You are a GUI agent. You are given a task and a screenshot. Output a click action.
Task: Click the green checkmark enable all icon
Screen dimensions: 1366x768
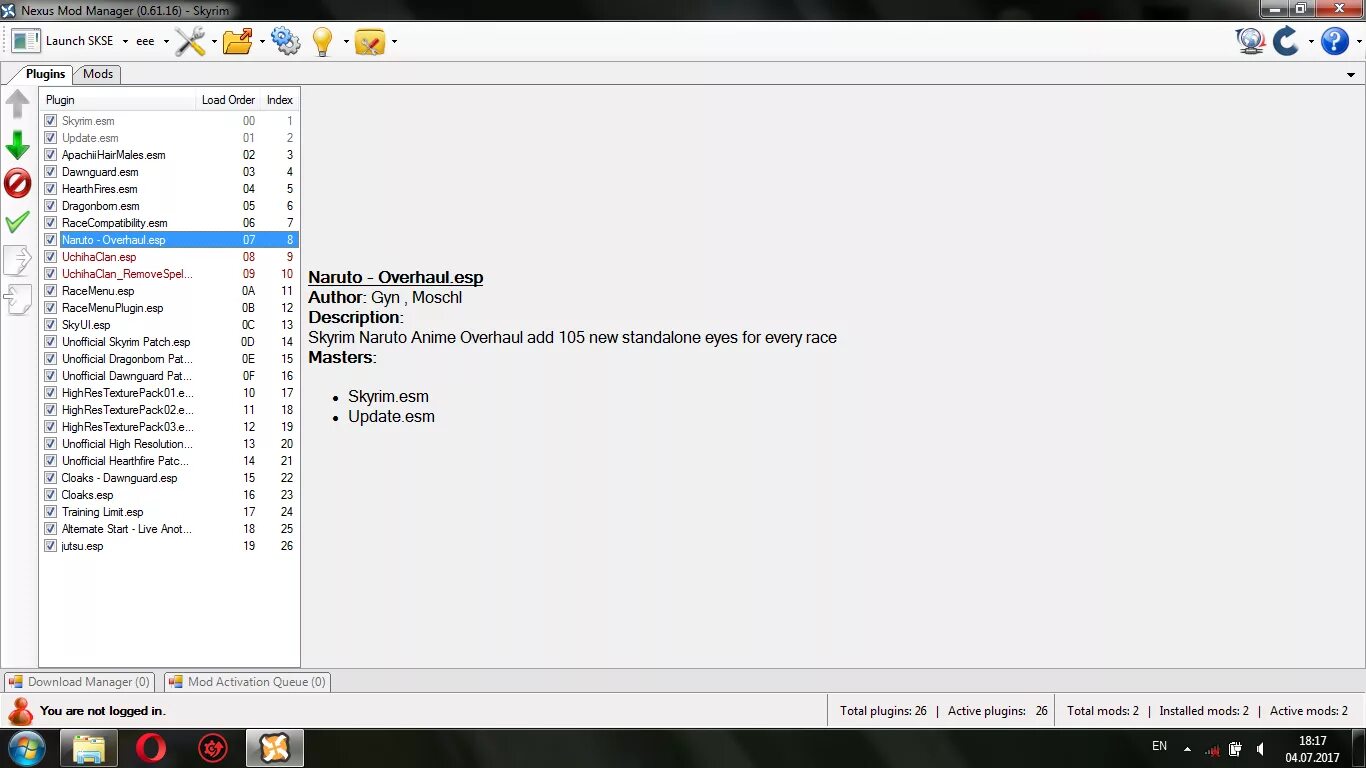coord(18,222)
